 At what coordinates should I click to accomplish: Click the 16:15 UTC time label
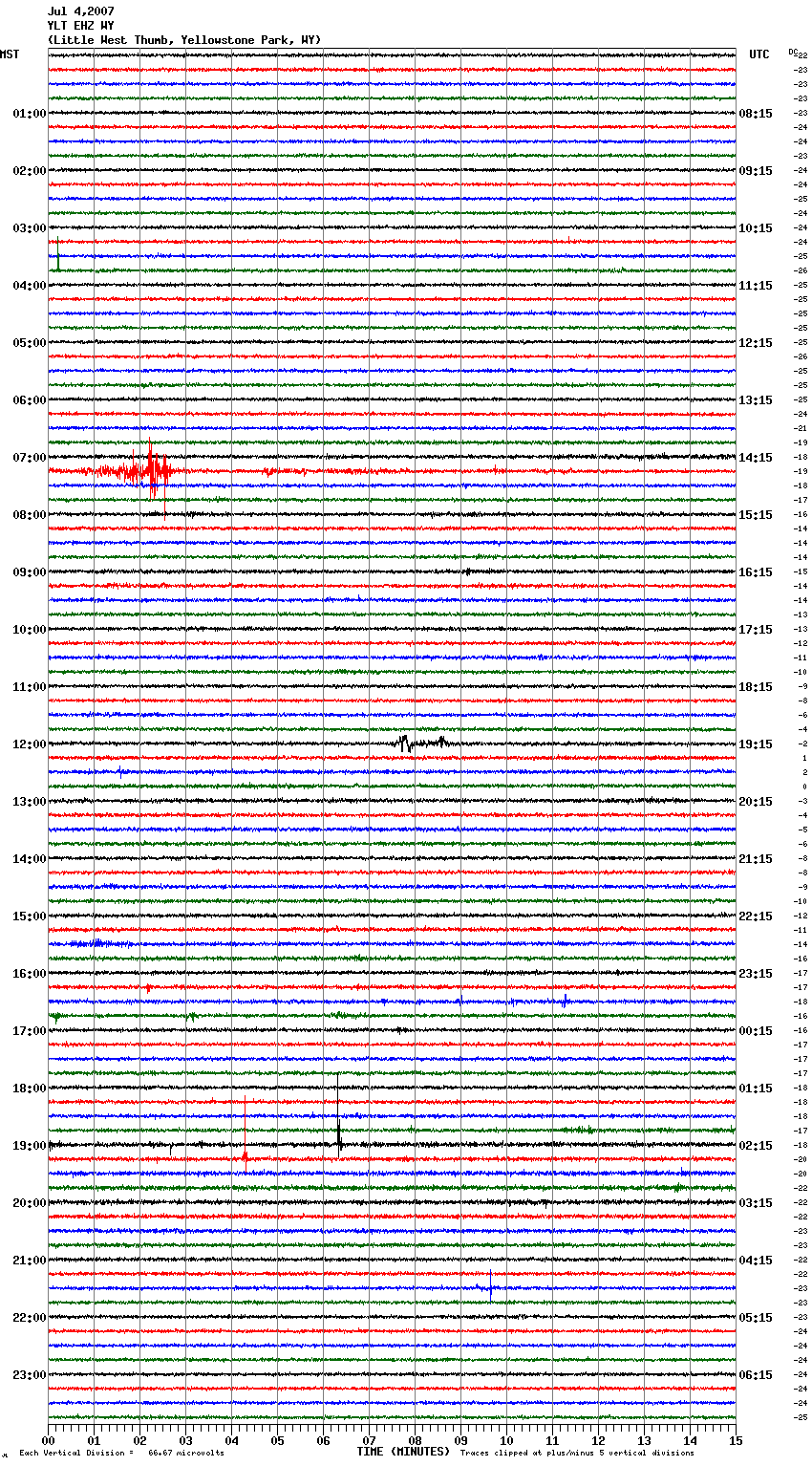click(x=756, y=572)
